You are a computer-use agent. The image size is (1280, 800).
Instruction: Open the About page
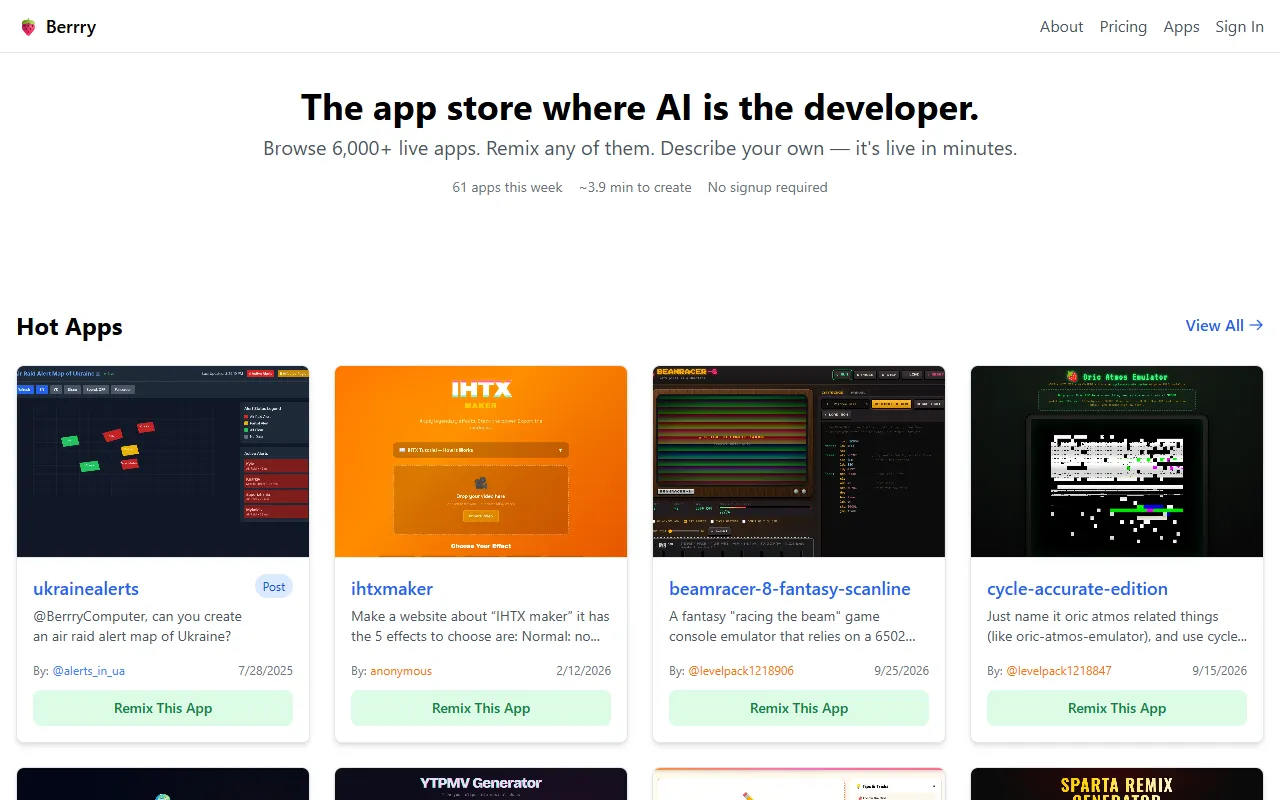pos(1061,27)
